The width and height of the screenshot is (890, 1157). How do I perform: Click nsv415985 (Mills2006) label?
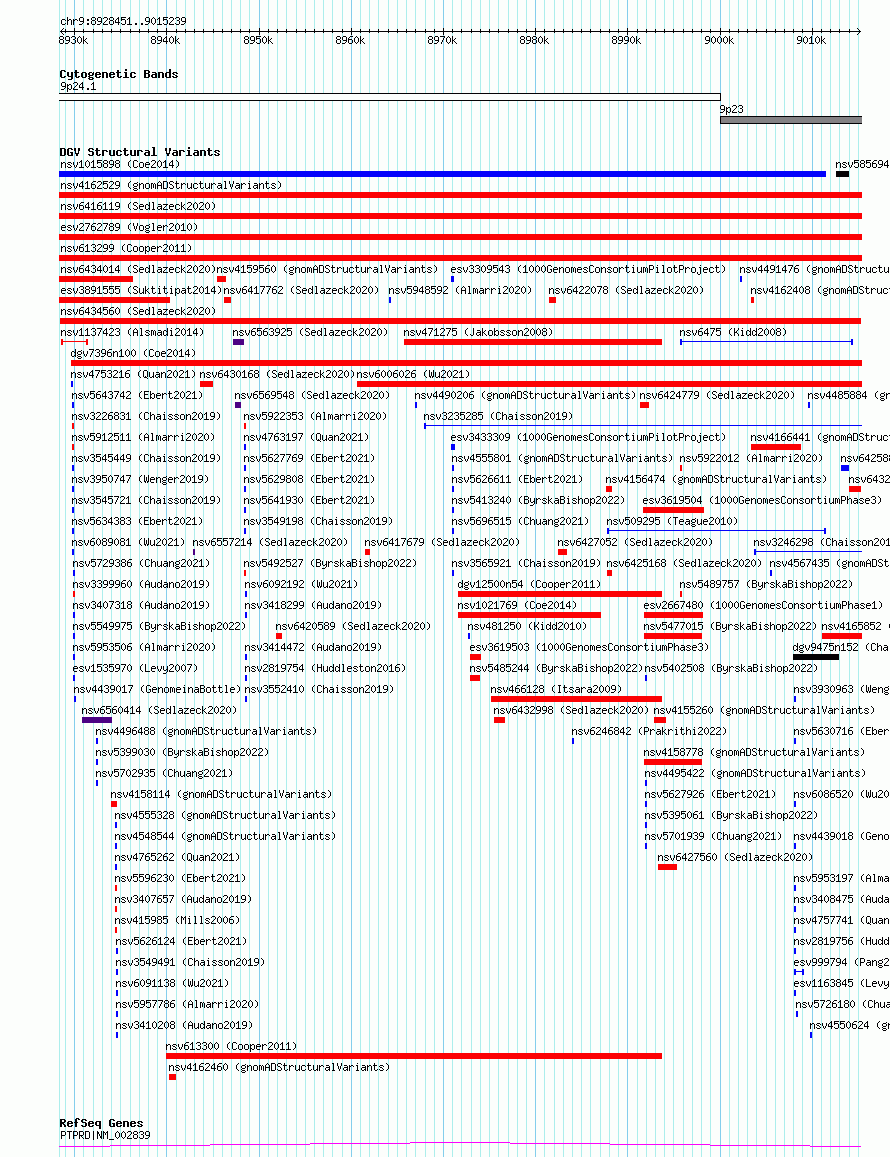pos(178,921)
